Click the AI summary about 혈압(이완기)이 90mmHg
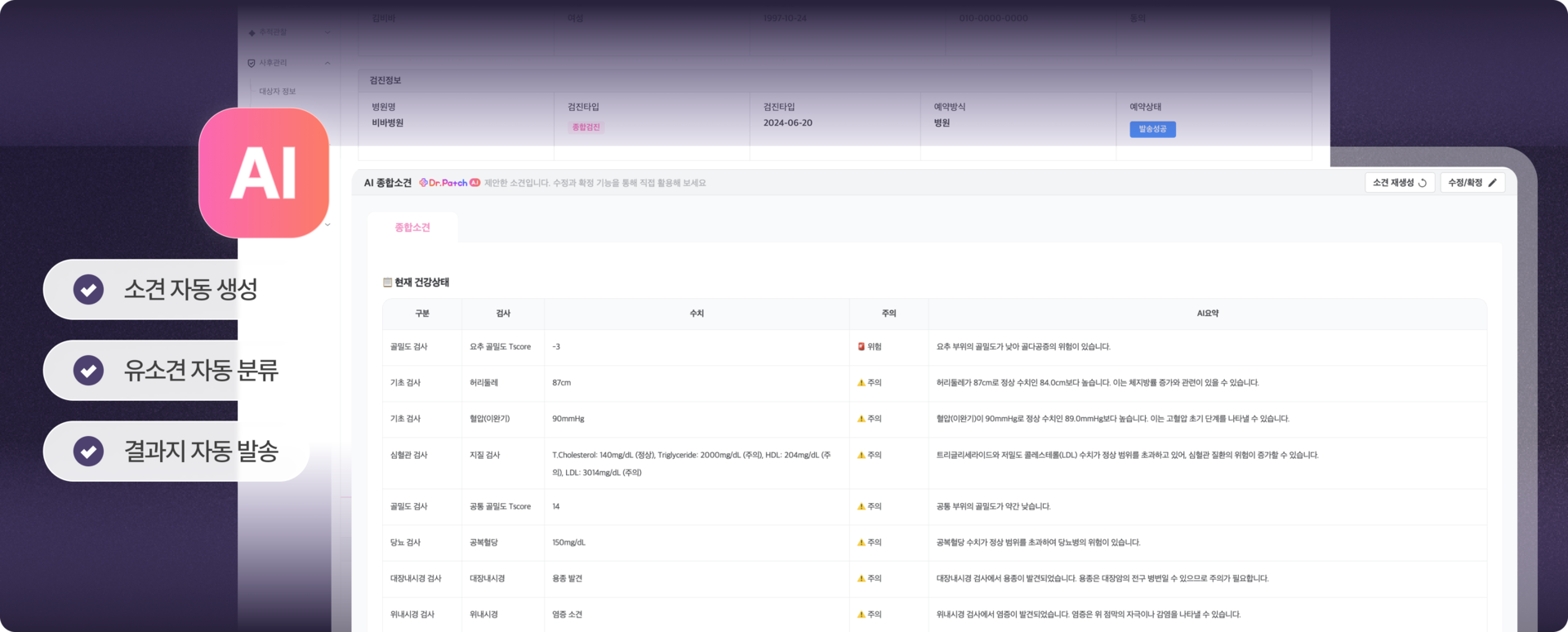This screenshot has width=1568, height=632. (x=1112, y=419)
